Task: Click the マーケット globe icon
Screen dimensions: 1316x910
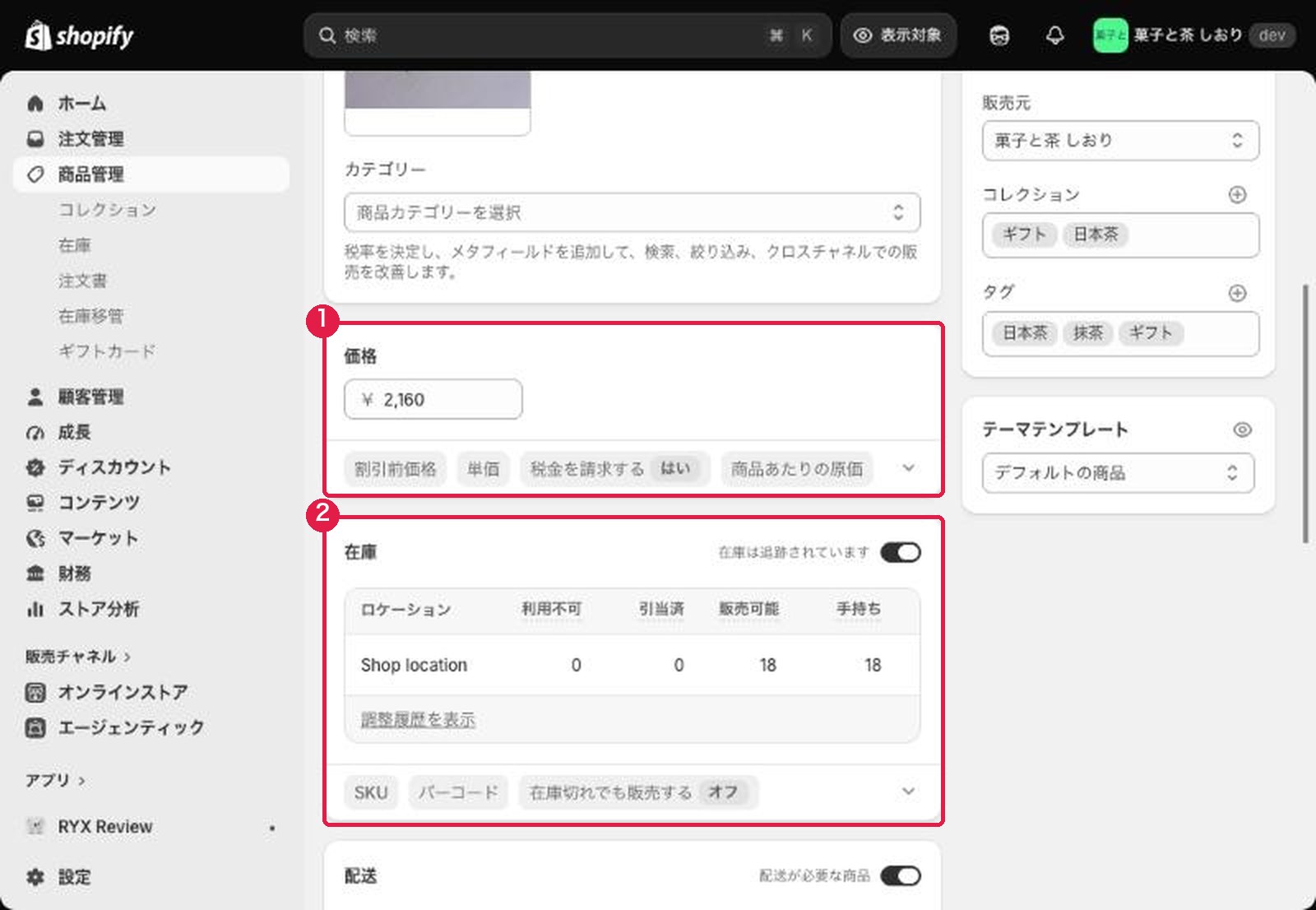Action: tap(35, 538)
